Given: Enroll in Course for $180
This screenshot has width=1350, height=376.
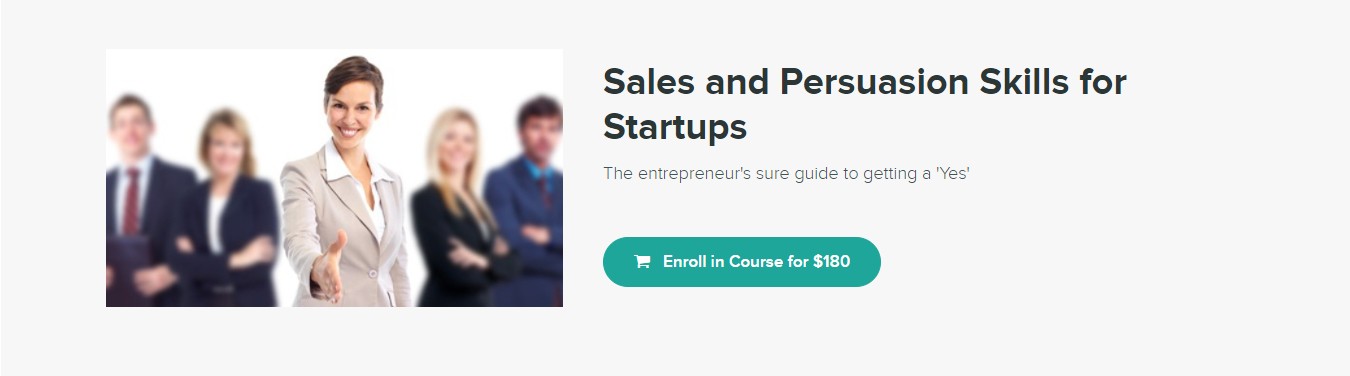Looking at the screenshot, I should [x=742, y=262].
